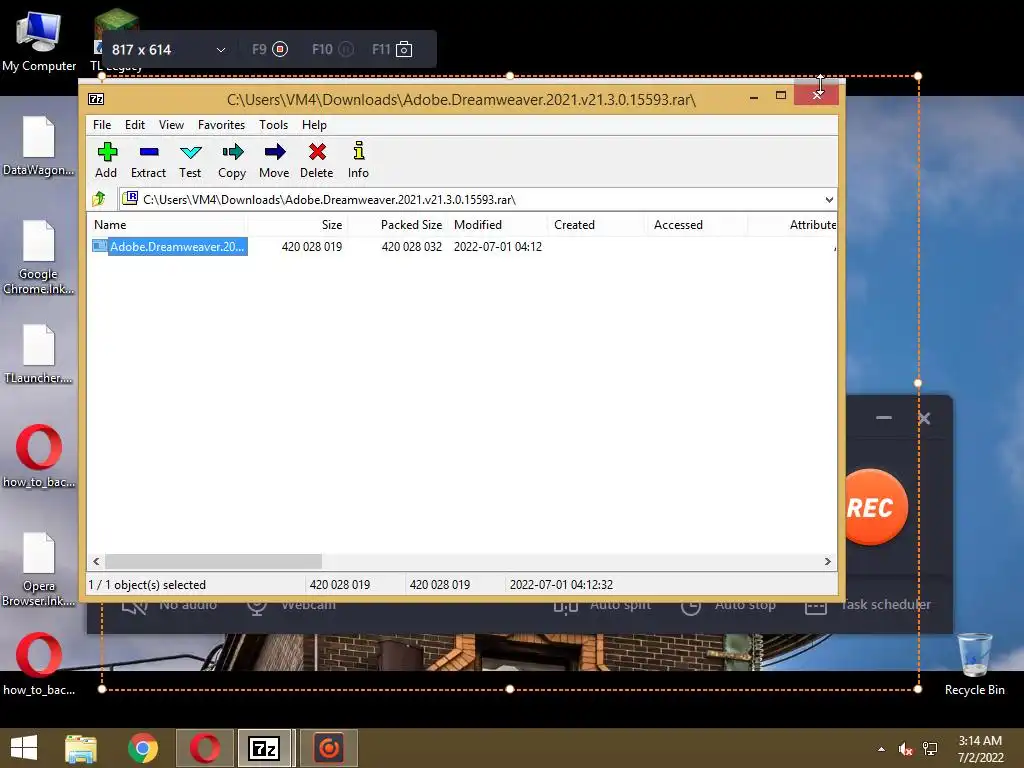Minimize the screen recorder window
This screenshot has width=1024, height=768.
[x=884, y=417]
